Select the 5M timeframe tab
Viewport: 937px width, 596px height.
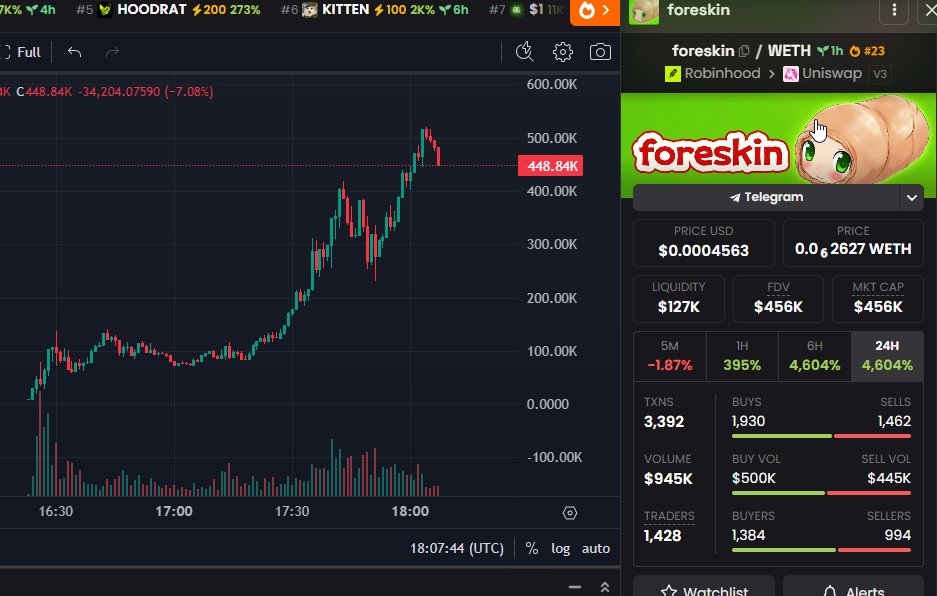pos(669,356)
